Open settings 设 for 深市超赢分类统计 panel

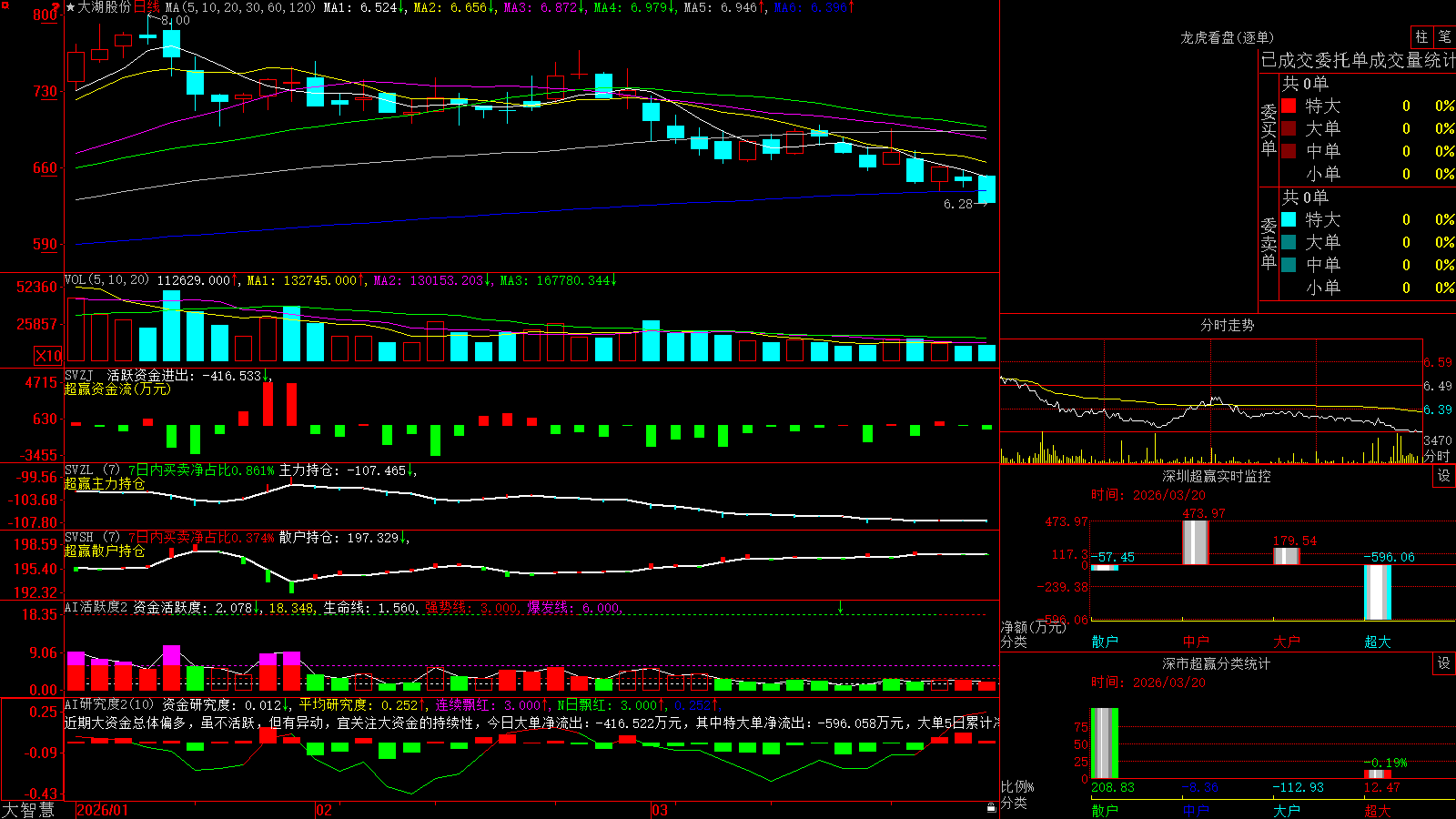click(1444, 663)
